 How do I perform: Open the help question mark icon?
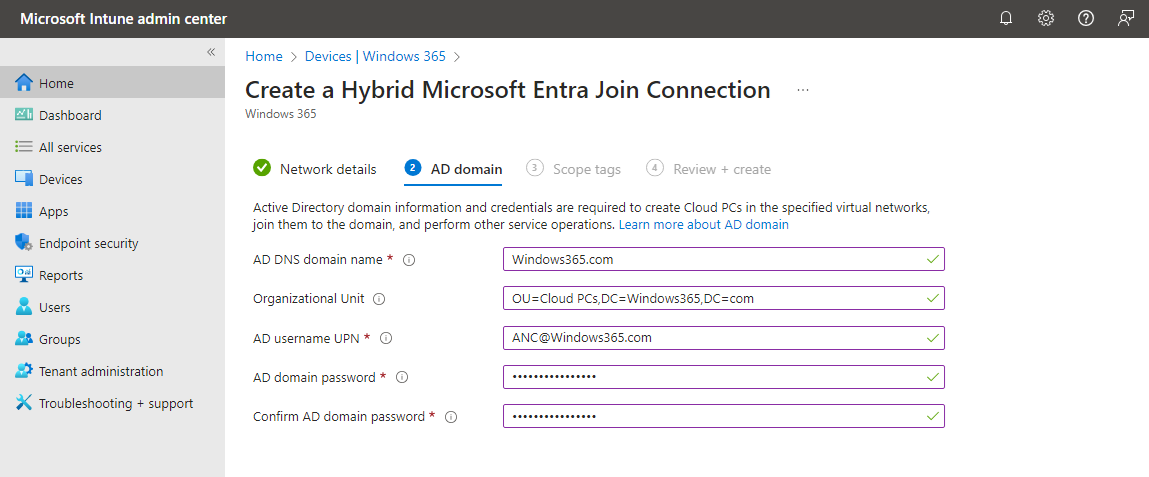(x=1086, y=19)
